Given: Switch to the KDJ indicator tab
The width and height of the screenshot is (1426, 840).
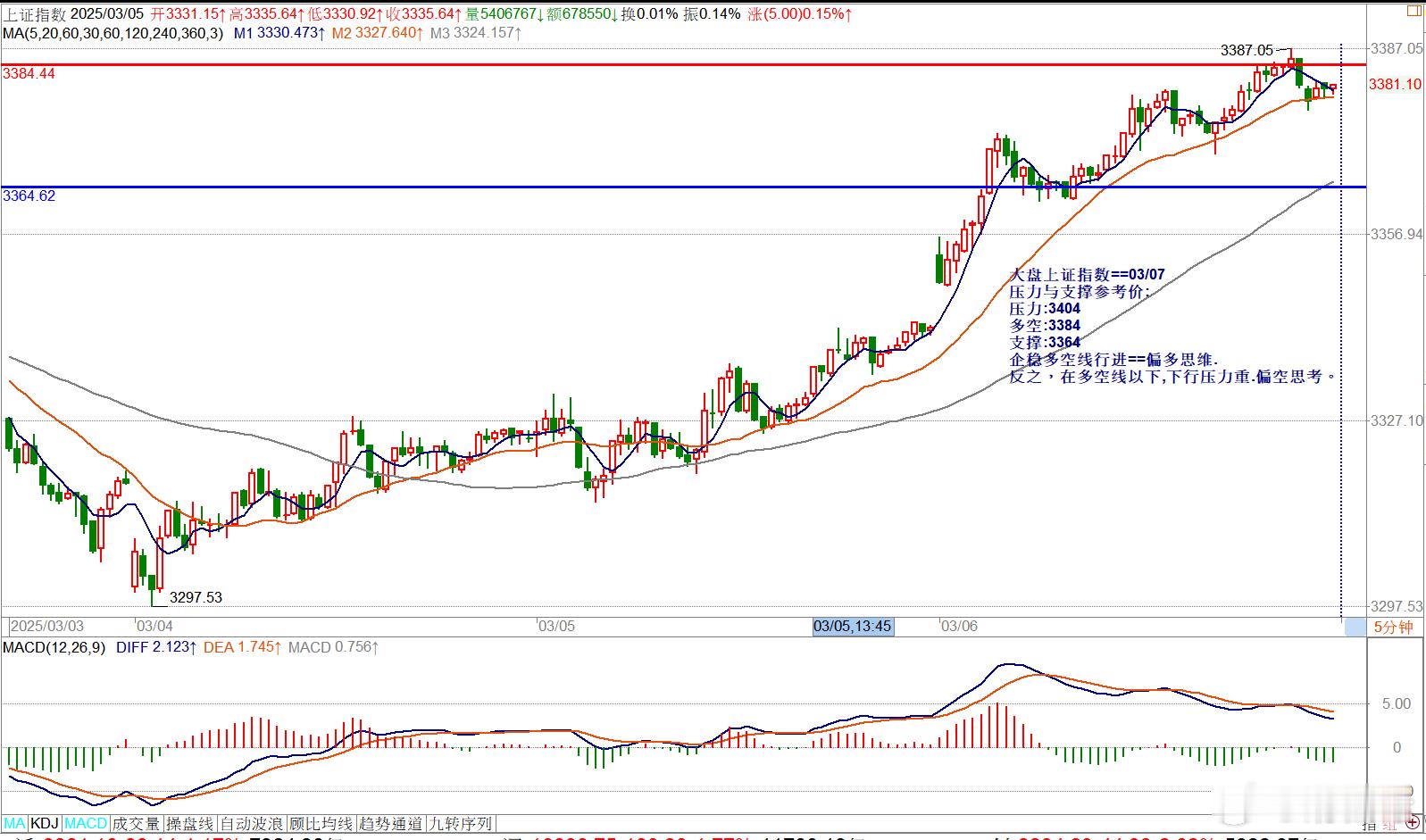Looking at the screenshot, I should coord(45,823).
